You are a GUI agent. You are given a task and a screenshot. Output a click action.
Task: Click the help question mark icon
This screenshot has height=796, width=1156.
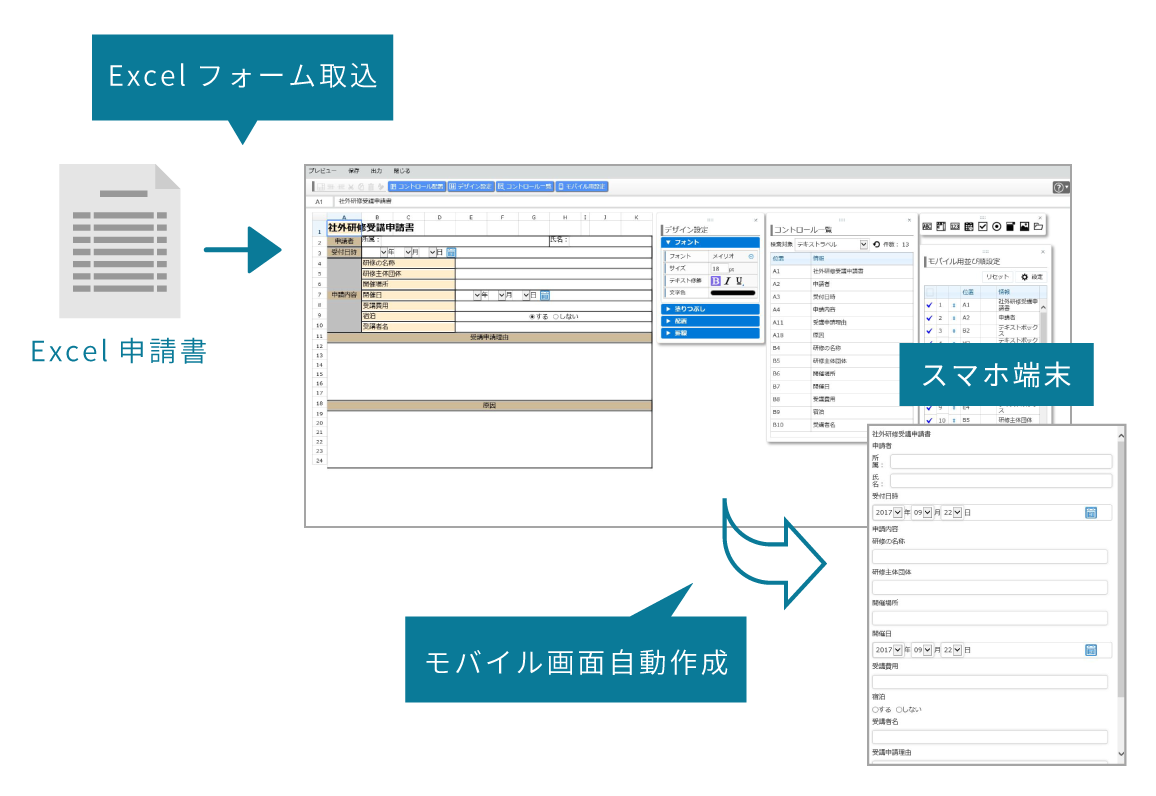tap(1059, 187)
